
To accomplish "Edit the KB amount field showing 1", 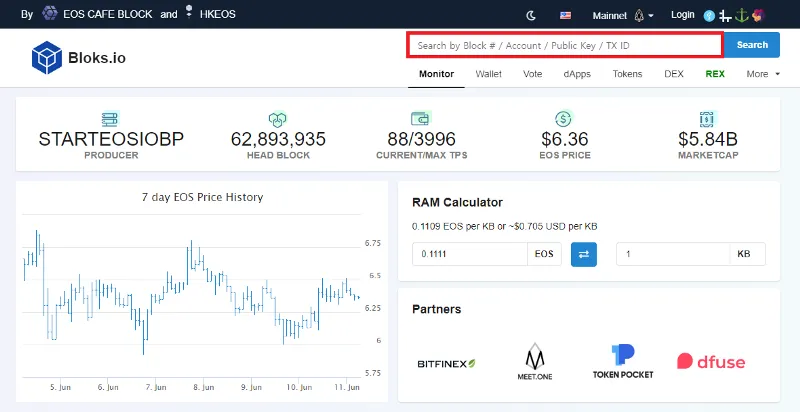I will click(x=673, y=254).
